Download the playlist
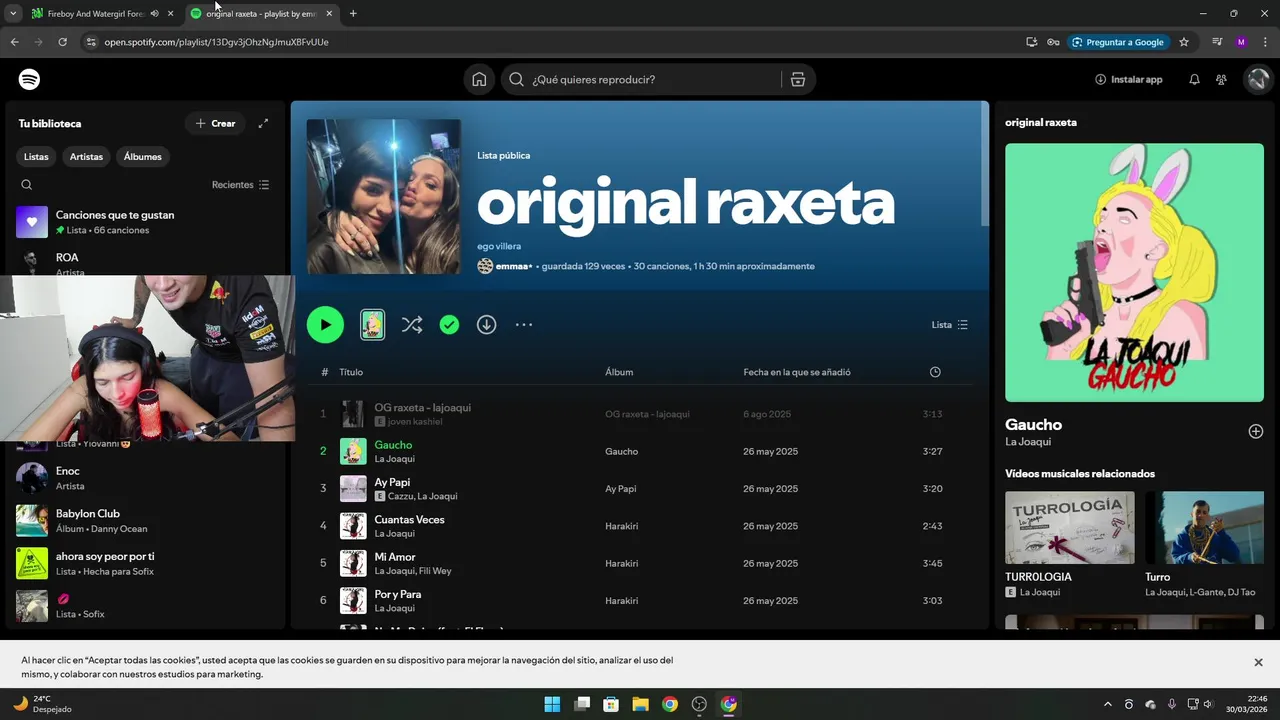This screenshot has height=720, width=1280. (x=486, y=325)
